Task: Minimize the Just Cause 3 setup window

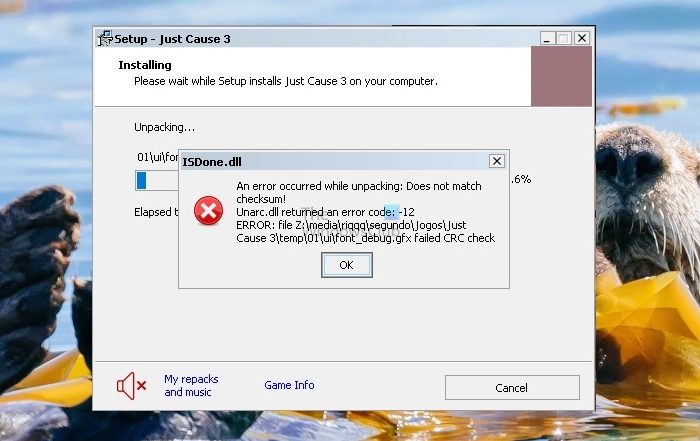Action: tap(547, 38)
